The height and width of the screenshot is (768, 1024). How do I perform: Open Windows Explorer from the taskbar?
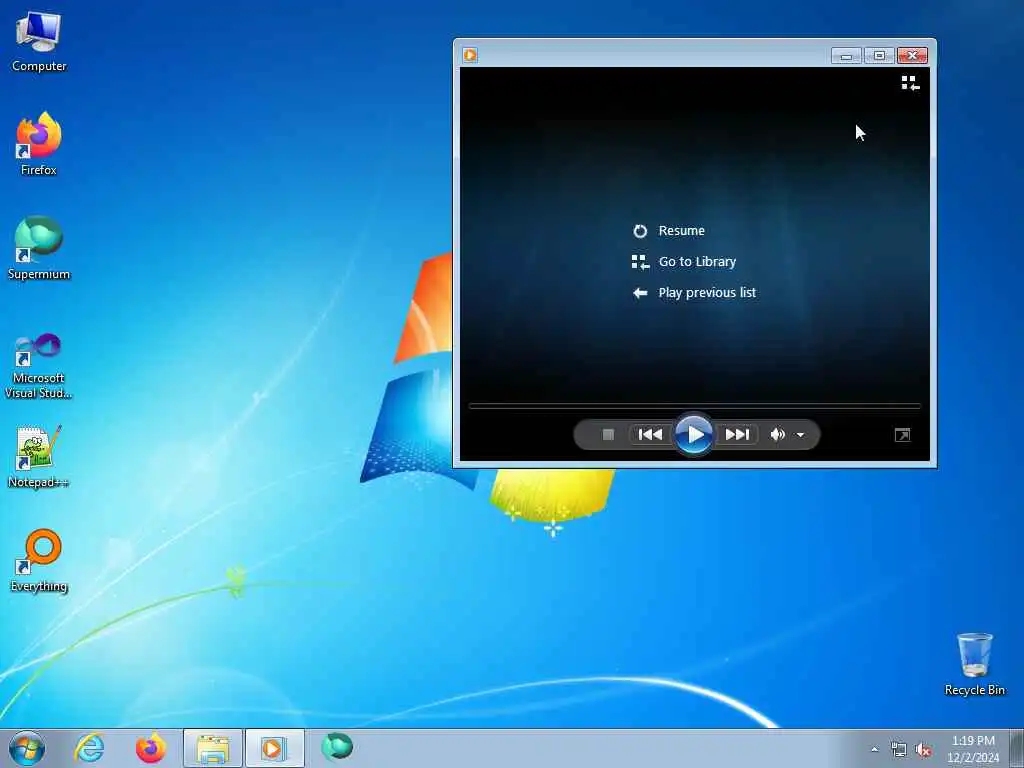click(x=213, y=748)
